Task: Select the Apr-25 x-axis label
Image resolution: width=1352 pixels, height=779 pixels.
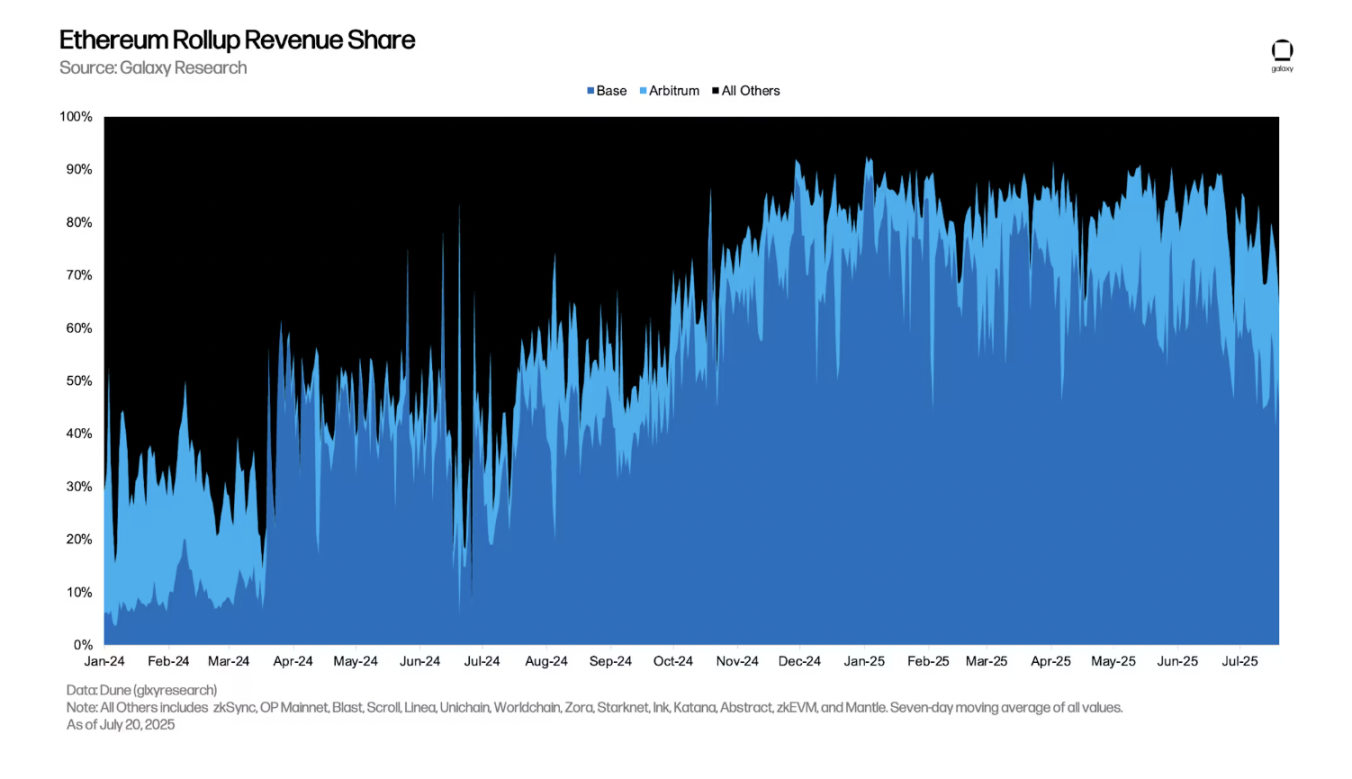Action: coord(1051,662)
